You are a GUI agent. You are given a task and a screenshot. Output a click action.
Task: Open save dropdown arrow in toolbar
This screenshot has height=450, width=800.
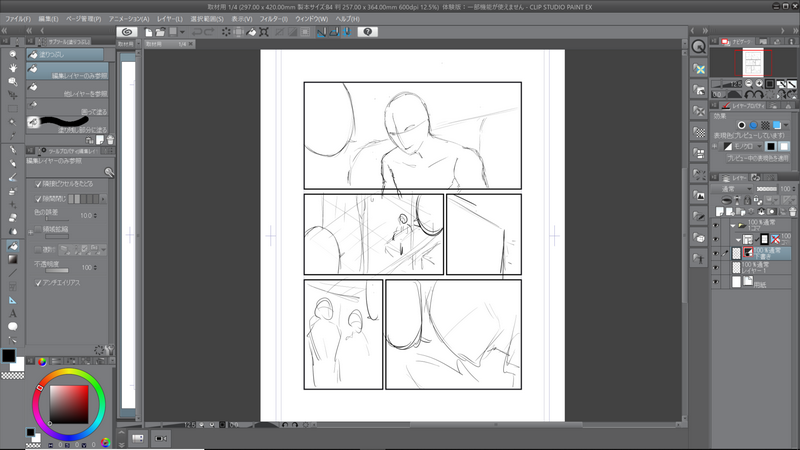[x=182, y=32]
